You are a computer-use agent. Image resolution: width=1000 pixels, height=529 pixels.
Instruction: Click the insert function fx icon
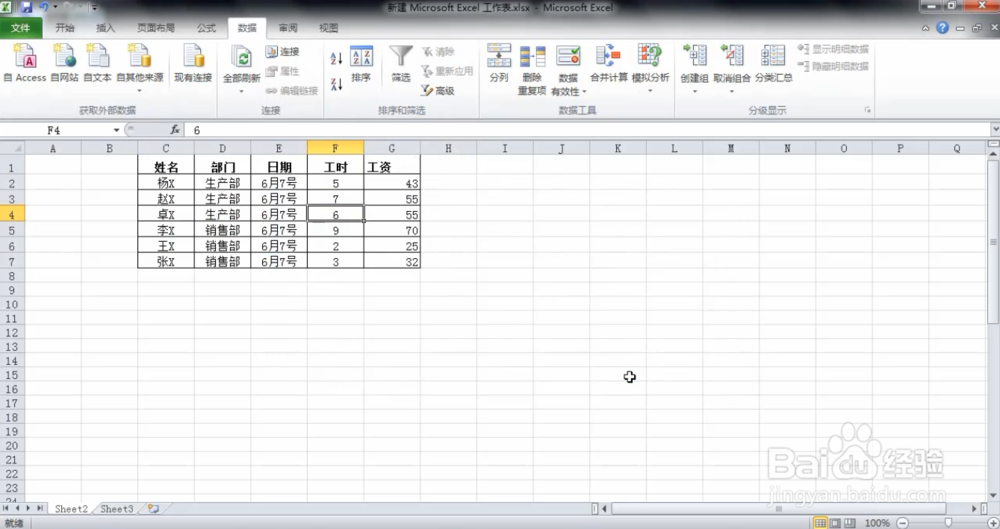point(175,130)
